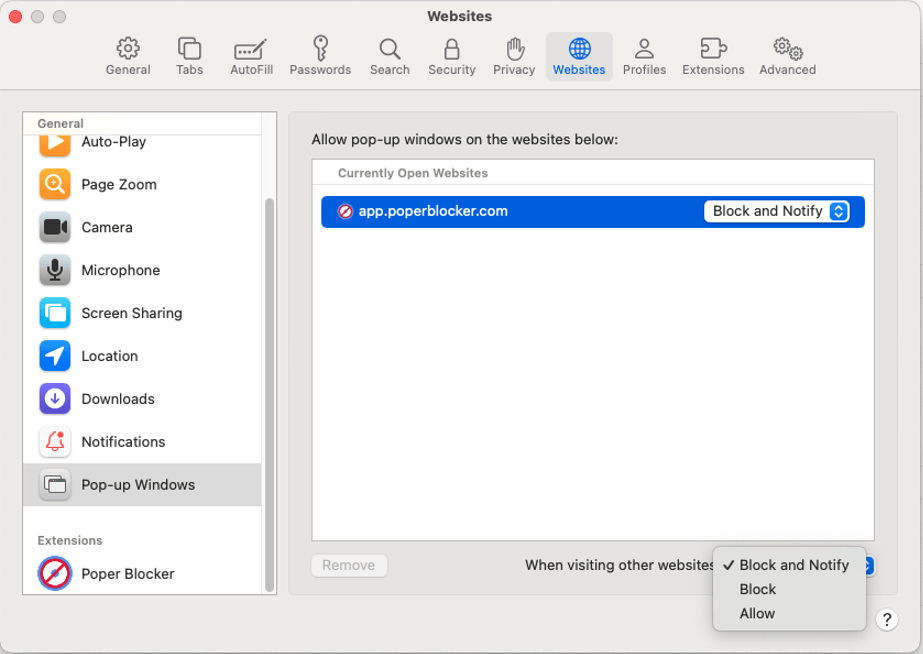
Task: Switch to the Privacy settings icon
Action: click(x=513, y=54)
